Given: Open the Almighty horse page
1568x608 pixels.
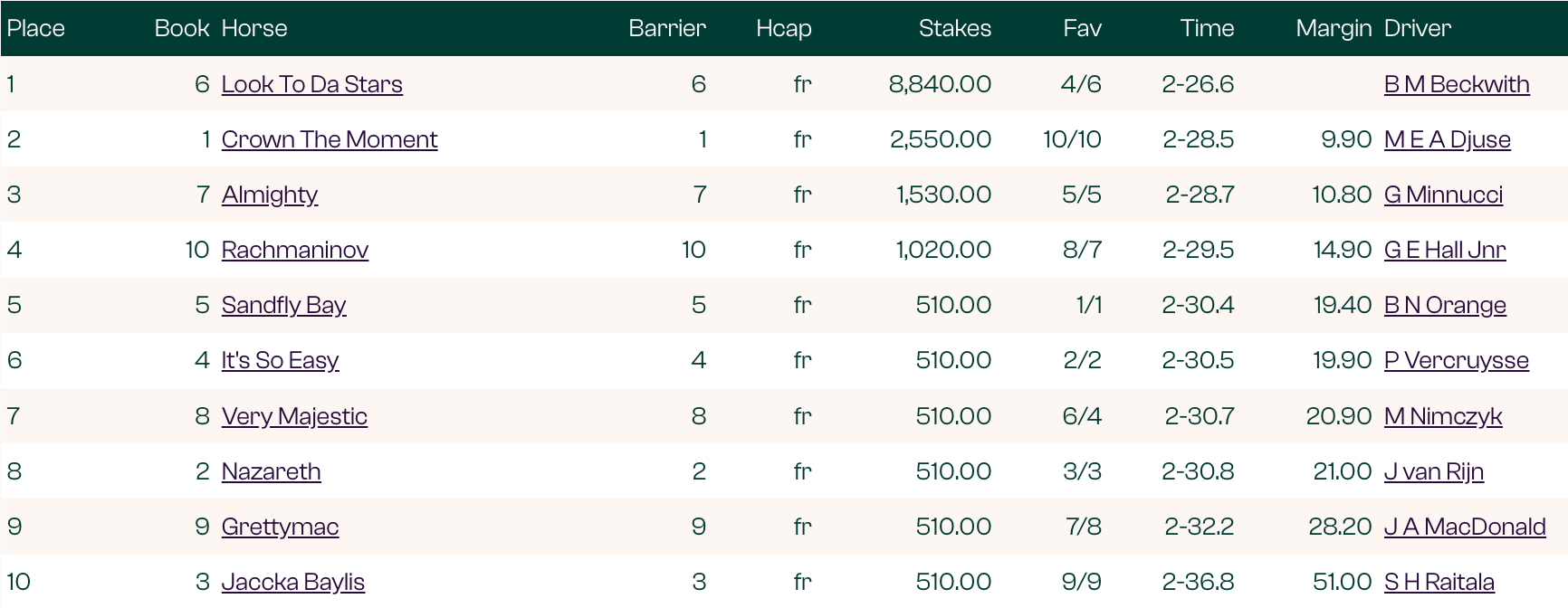Looking at the screenshot, I should pyautogui.click(x=269, y=195).
